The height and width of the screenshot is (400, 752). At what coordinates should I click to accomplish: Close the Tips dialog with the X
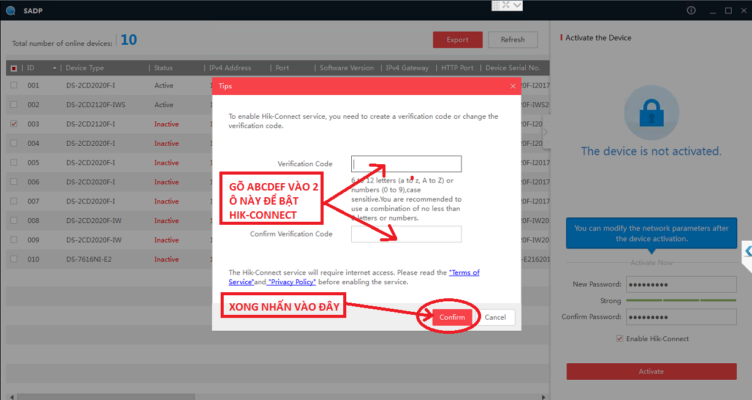[513, 86]
